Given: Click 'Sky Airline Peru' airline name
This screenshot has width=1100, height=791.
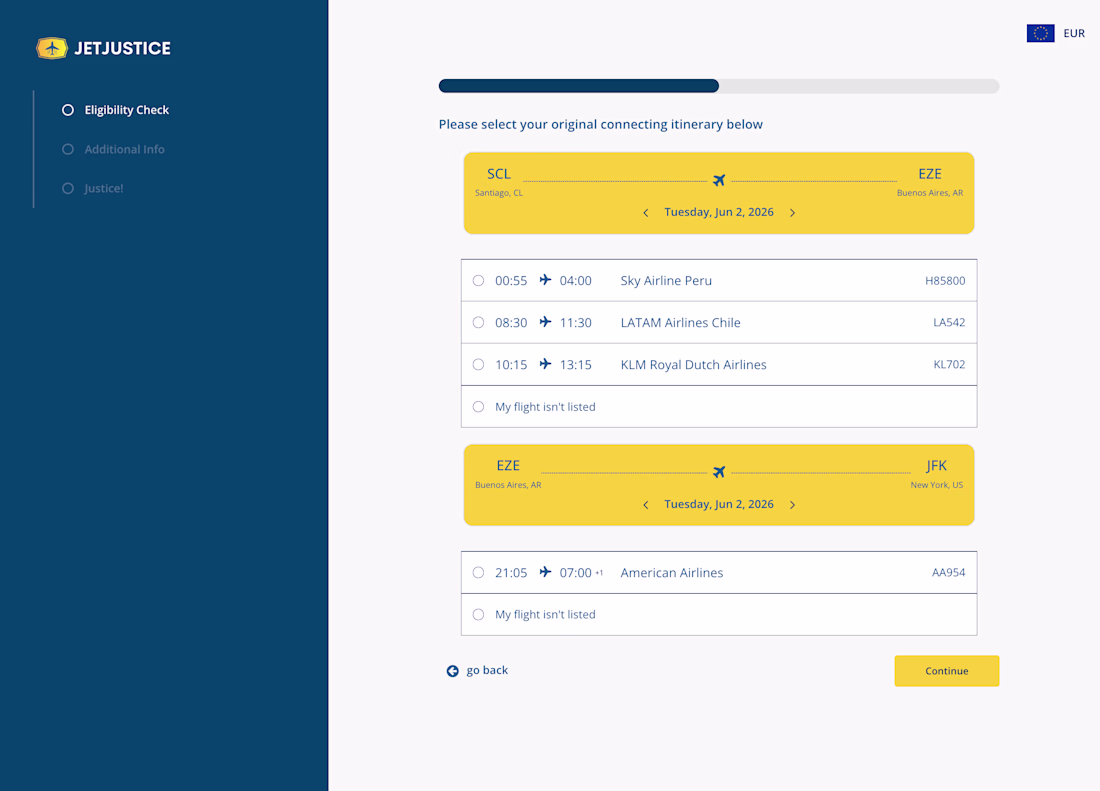Looking at the screenshot, I should pos(666,280).
